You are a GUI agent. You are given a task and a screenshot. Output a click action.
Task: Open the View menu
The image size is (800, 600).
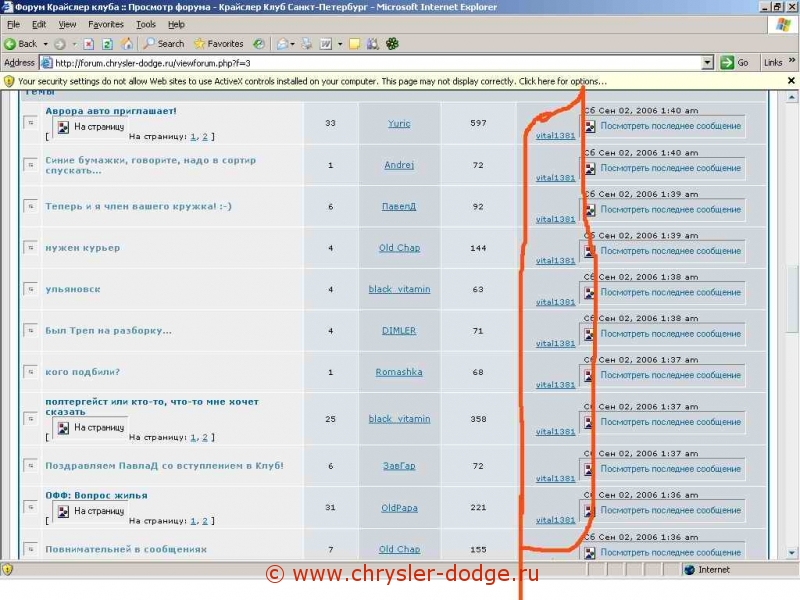click(67, 24)
